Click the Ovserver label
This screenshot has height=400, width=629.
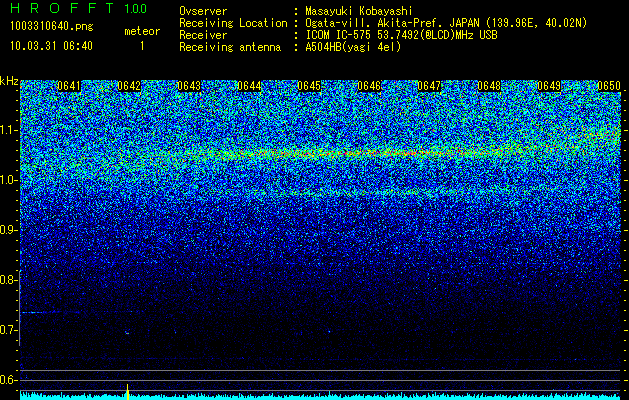click(x=203, y=11)
